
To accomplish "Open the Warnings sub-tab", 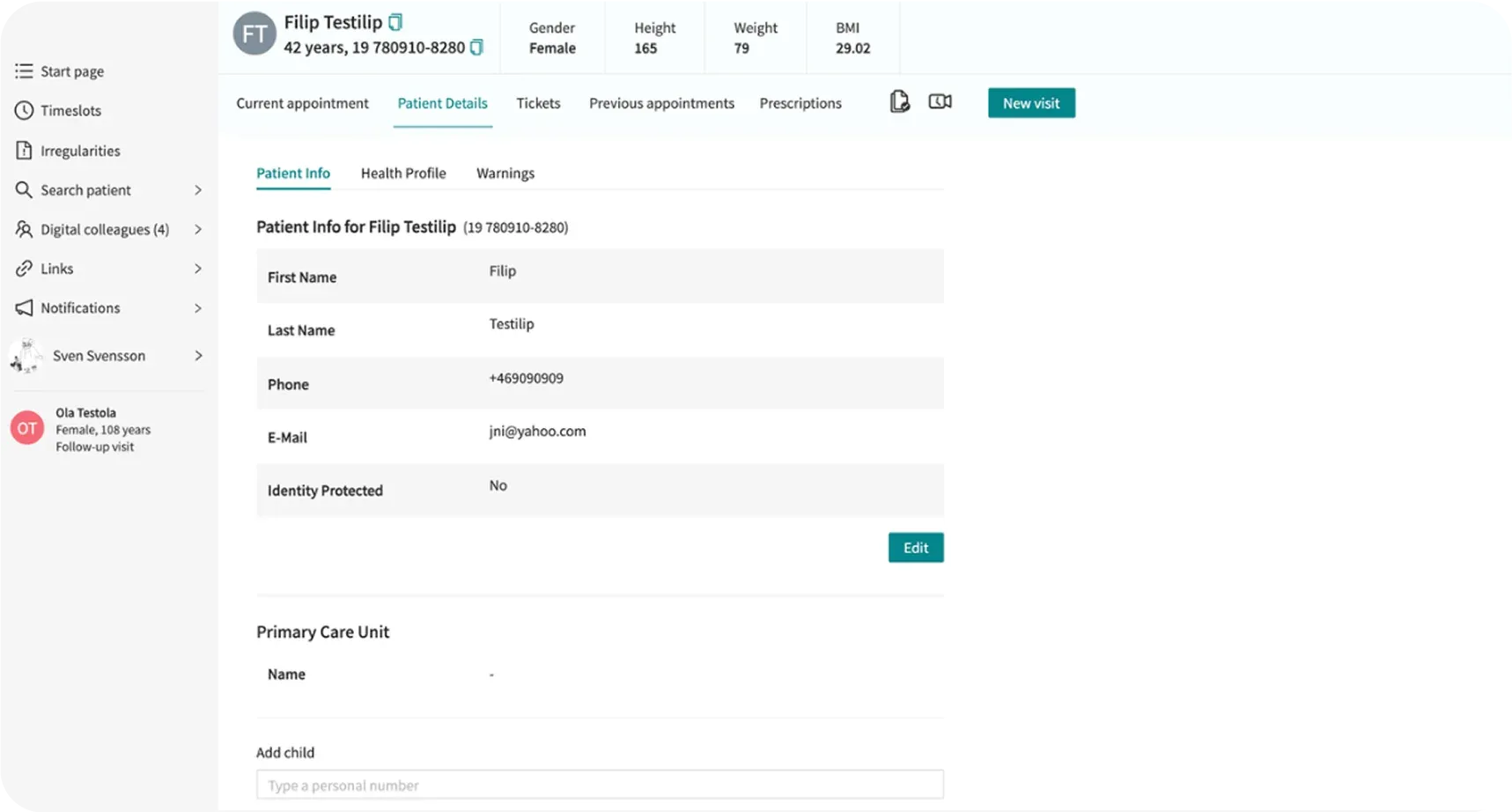I will click(505, 173).
